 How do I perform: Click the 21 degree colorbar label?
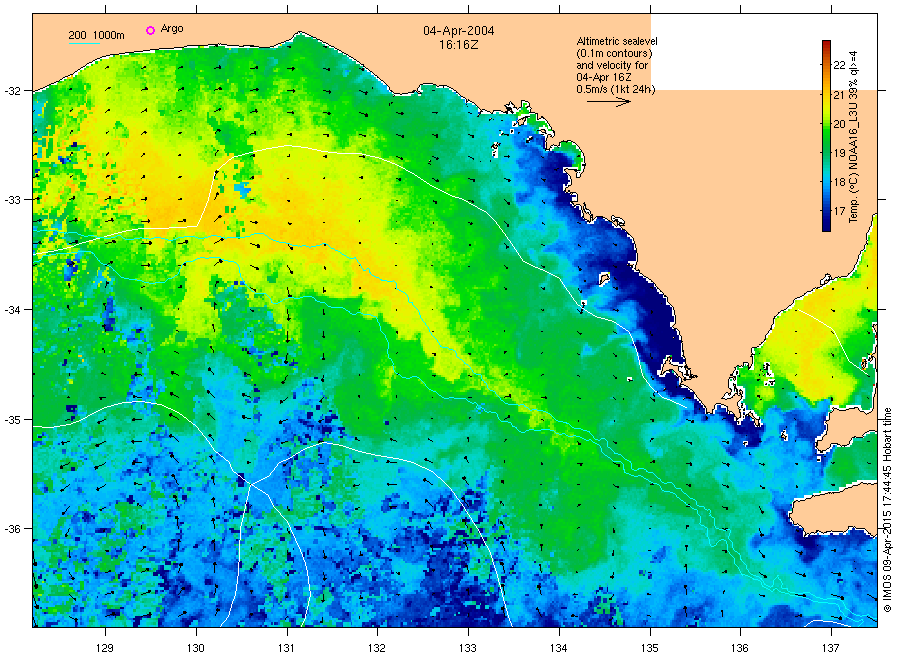tap(839, 95)
